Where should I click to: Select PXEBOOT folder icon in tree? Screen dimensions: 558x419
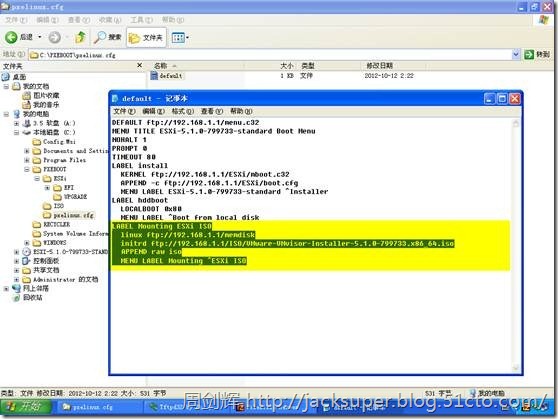[x=37, y=169]
